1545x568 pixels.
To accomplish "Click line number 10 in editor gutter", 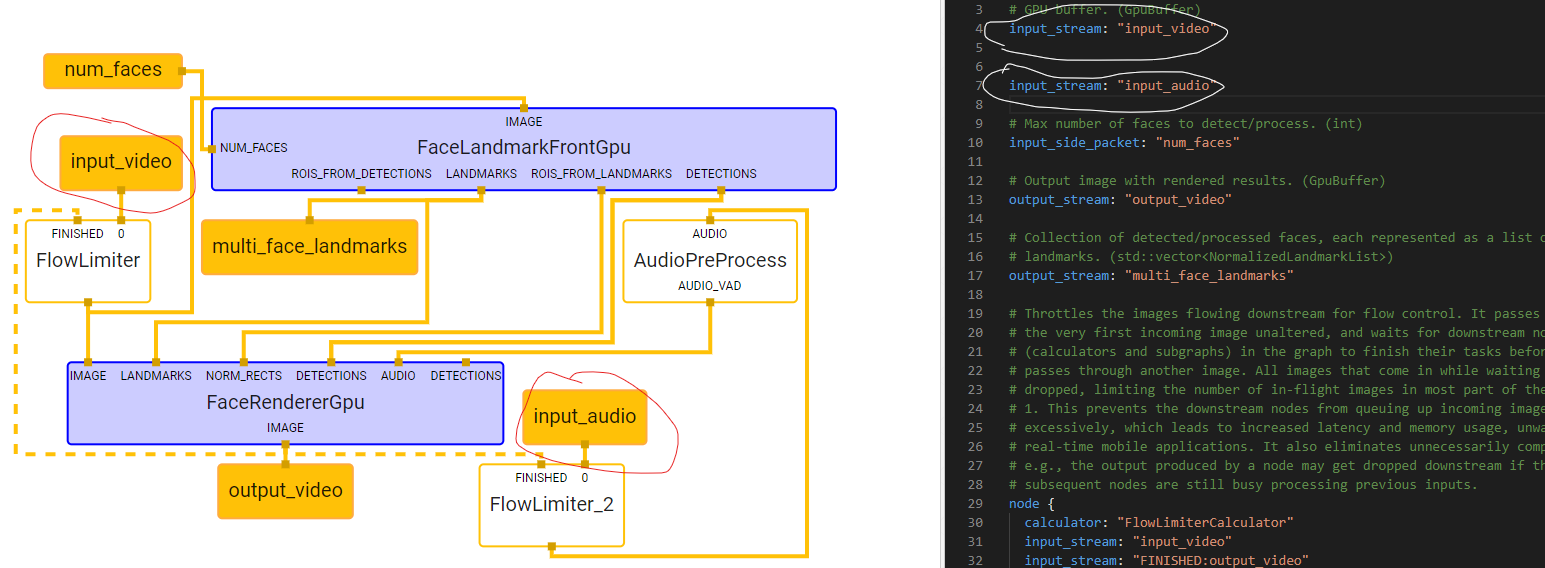I will pos(977,143).
